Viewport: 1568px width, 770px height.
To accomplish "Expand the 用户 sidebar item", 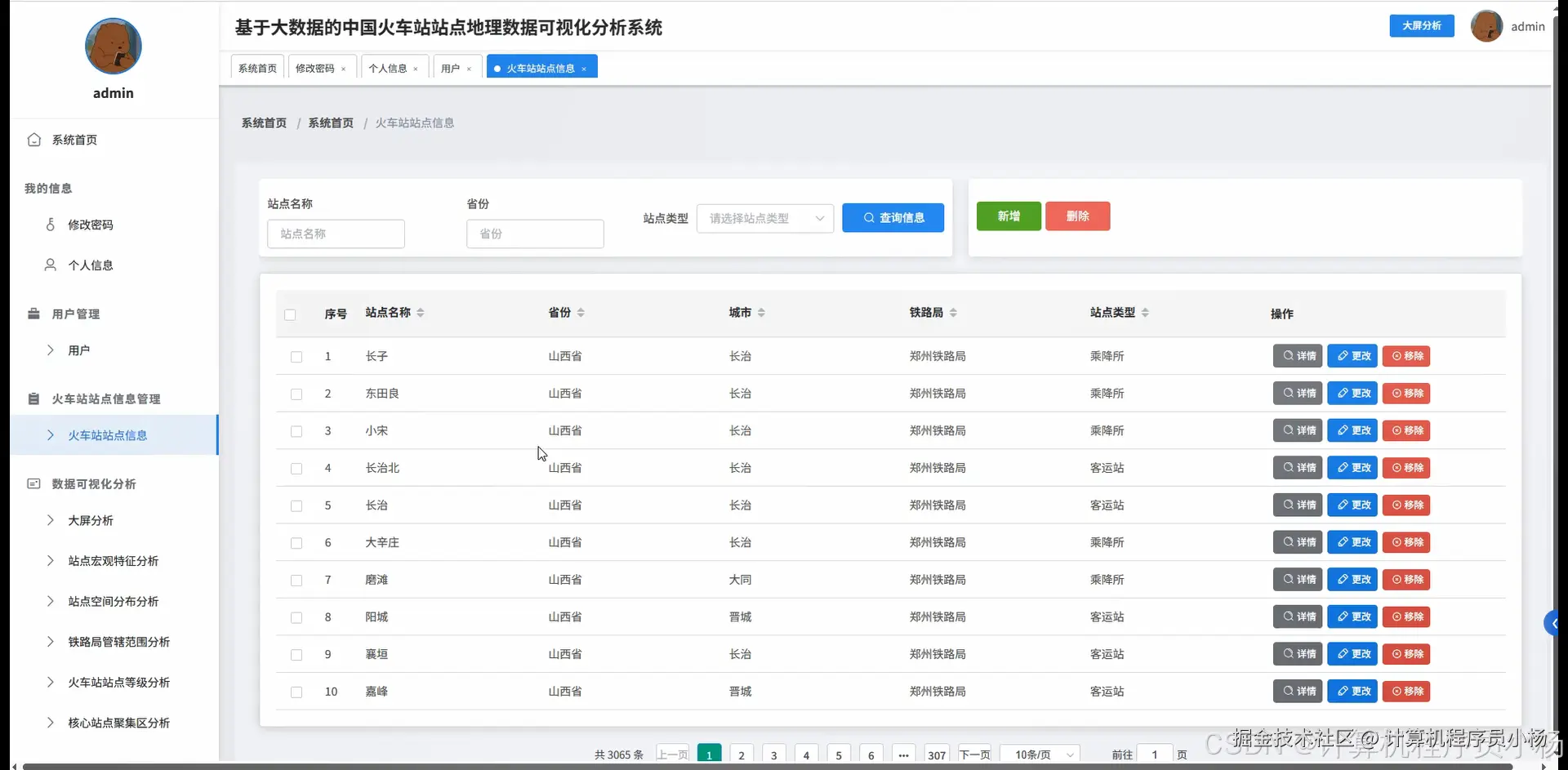I will pos(114,350).
